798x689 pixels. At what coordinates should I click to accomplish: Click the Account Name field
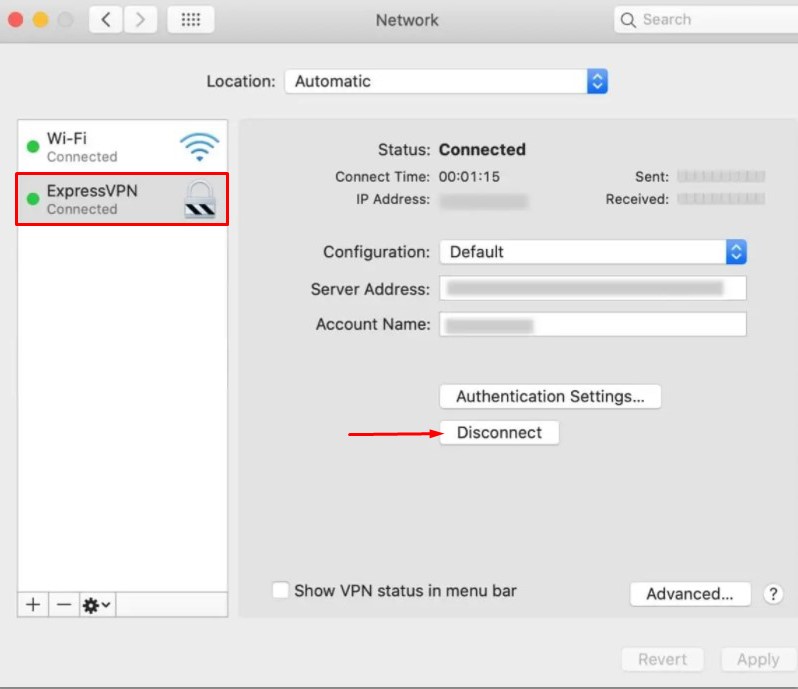pyautogui.click(x=593, y=324)
